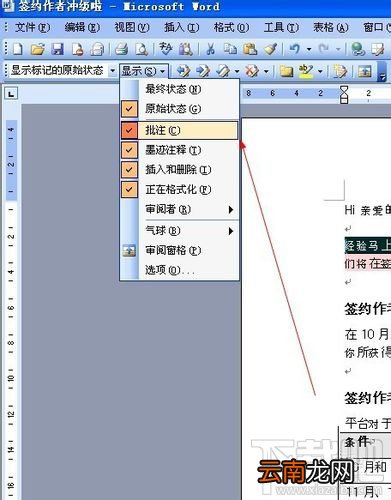Screen dimensions: 391x500
Task: Go to the Previous change icon
Action: (183, 71)
